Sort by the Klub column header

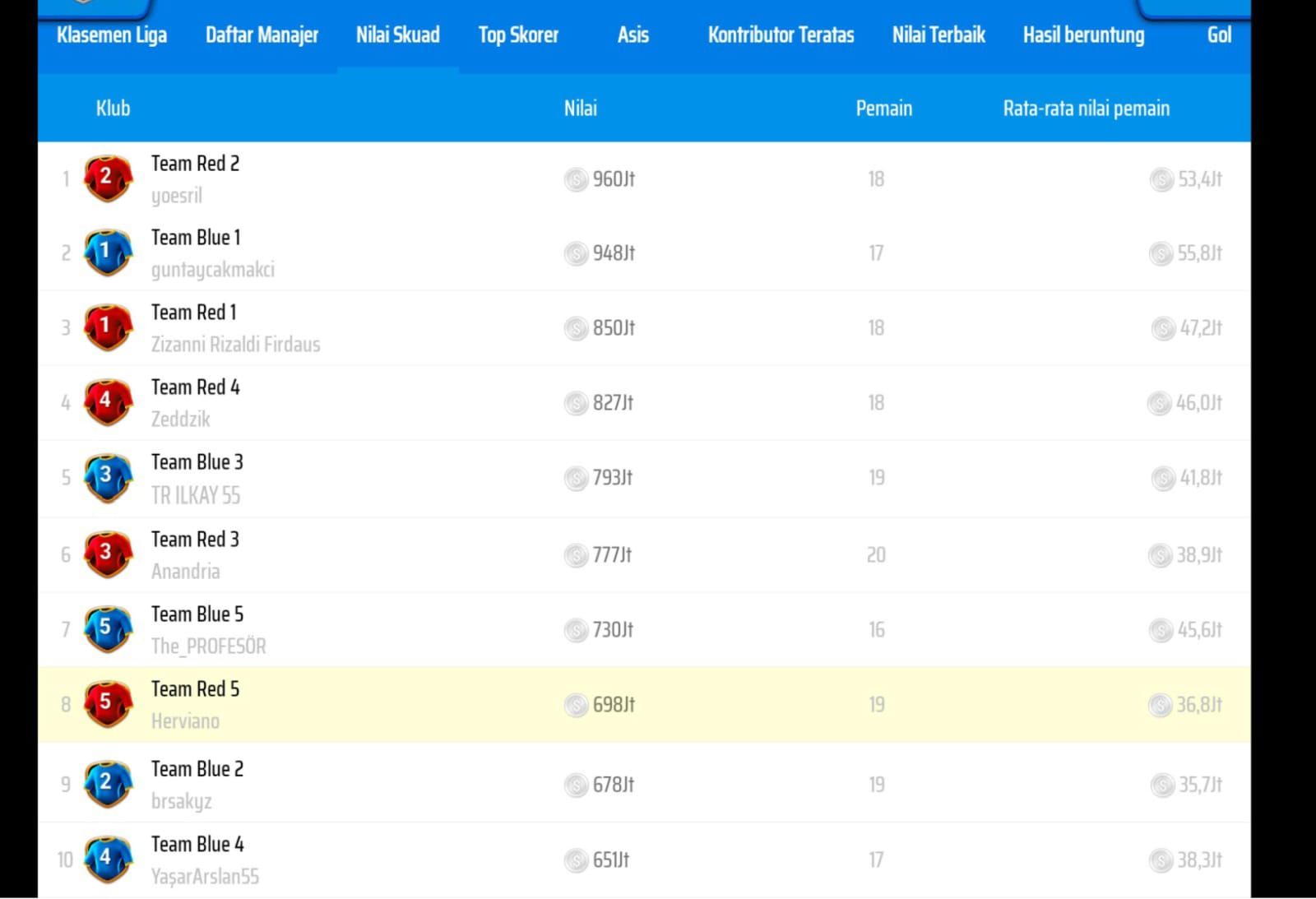click(114, 109)
